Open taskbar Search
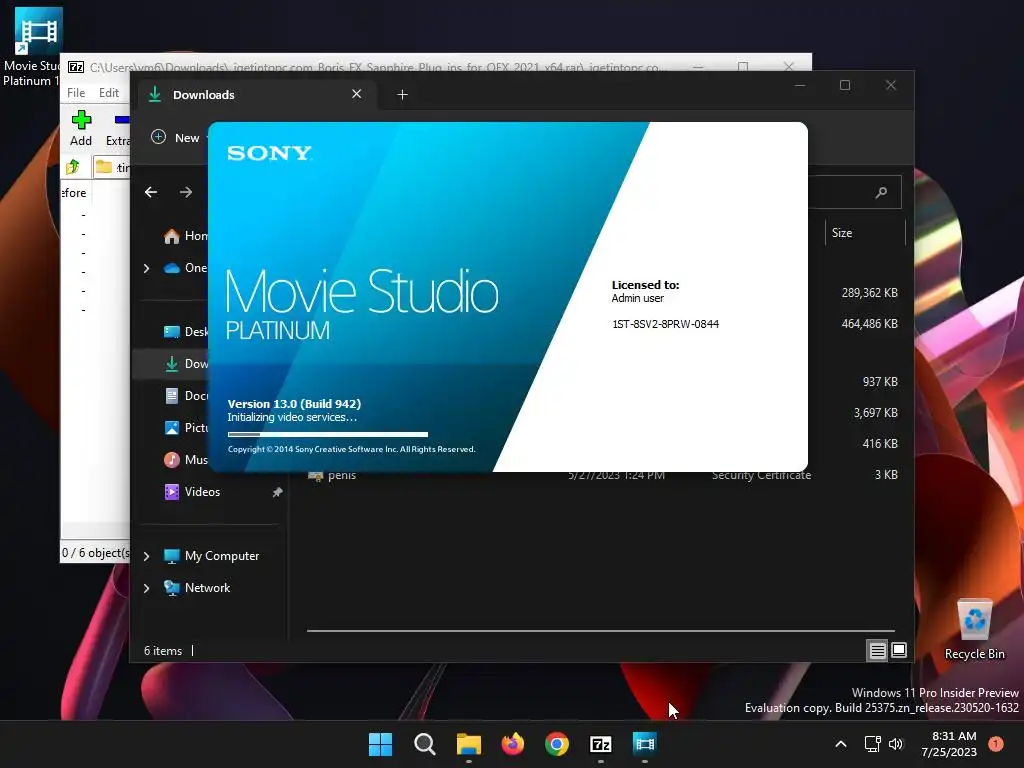Screen dimensions: 1024x768 pos(424,744)
